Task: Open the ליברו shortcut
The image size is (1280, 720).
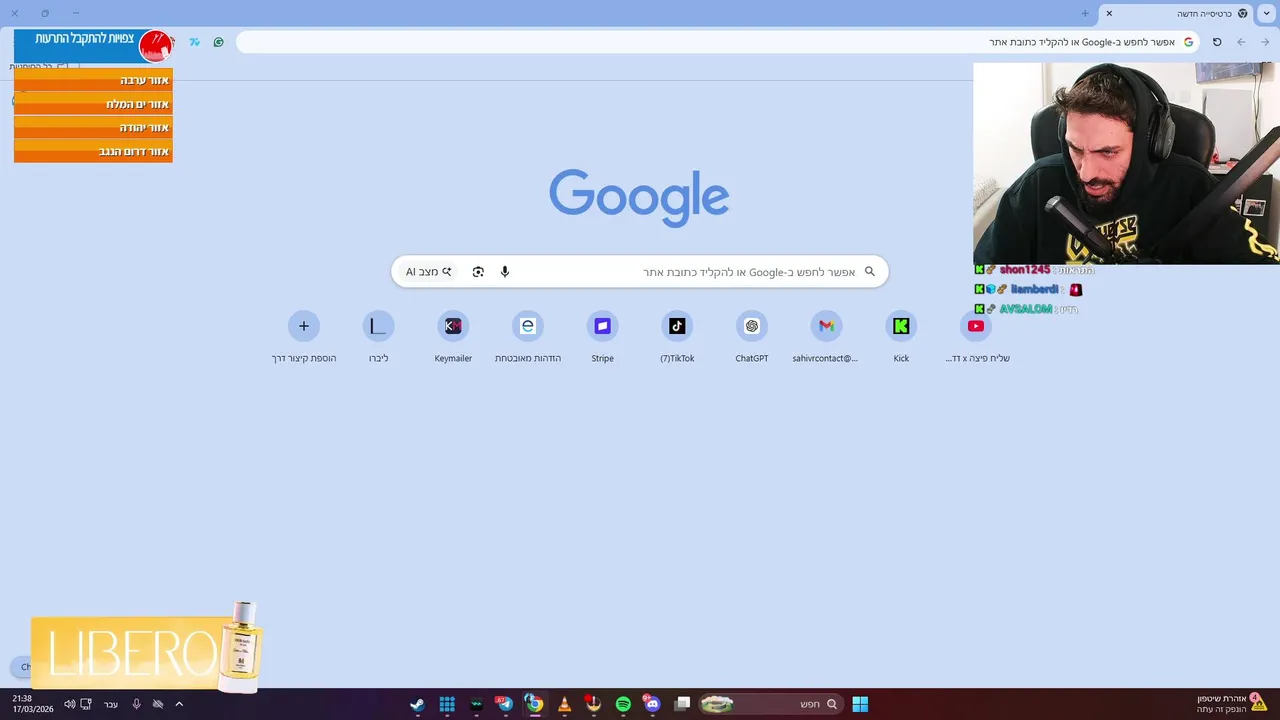Action: 378,337
